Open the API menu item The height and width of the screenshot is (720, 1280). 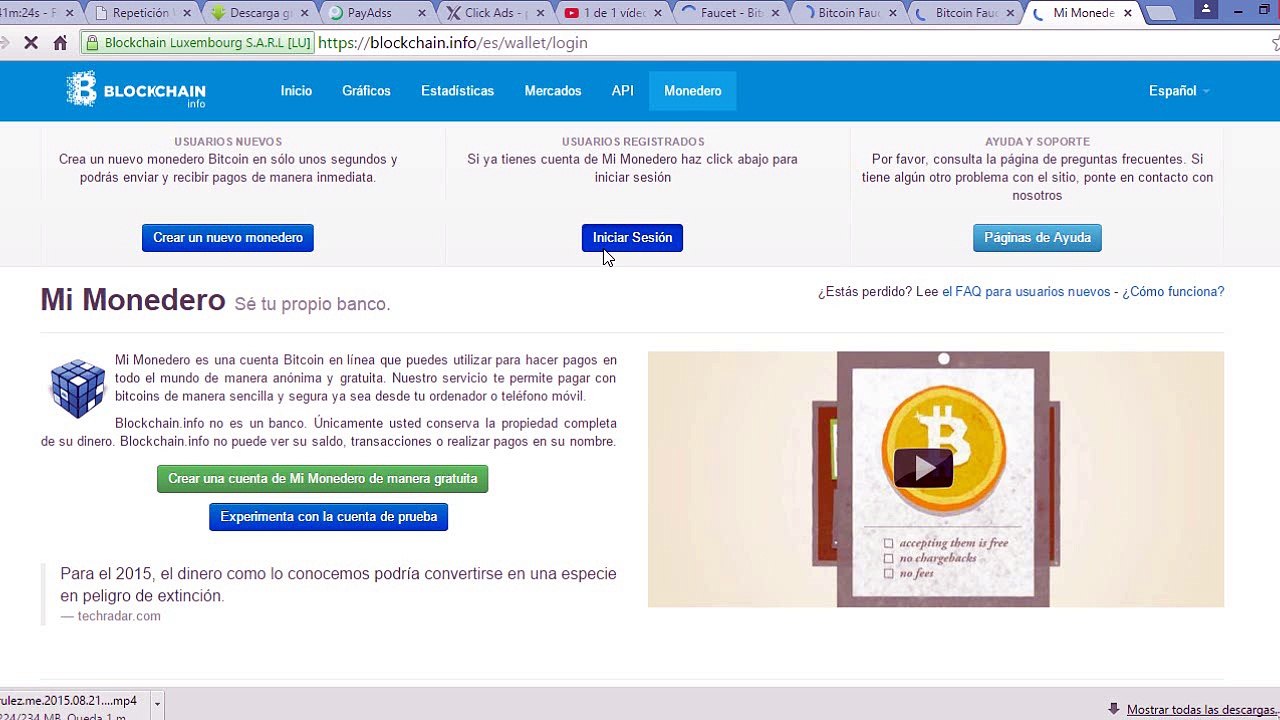622,91
